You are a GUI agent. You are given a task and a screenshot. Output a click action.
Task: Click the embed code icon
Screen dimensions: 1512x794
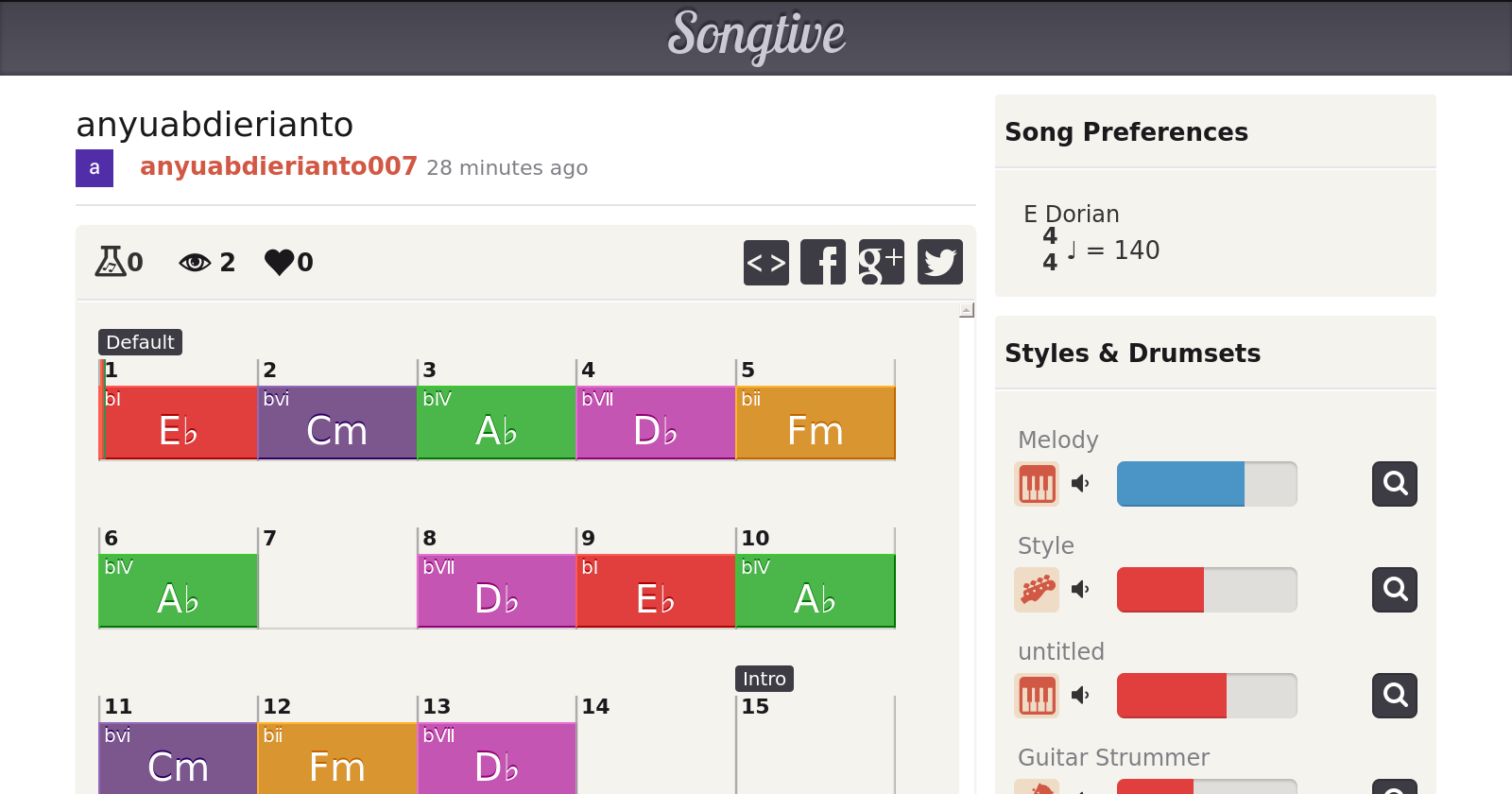tap(765, 262)
